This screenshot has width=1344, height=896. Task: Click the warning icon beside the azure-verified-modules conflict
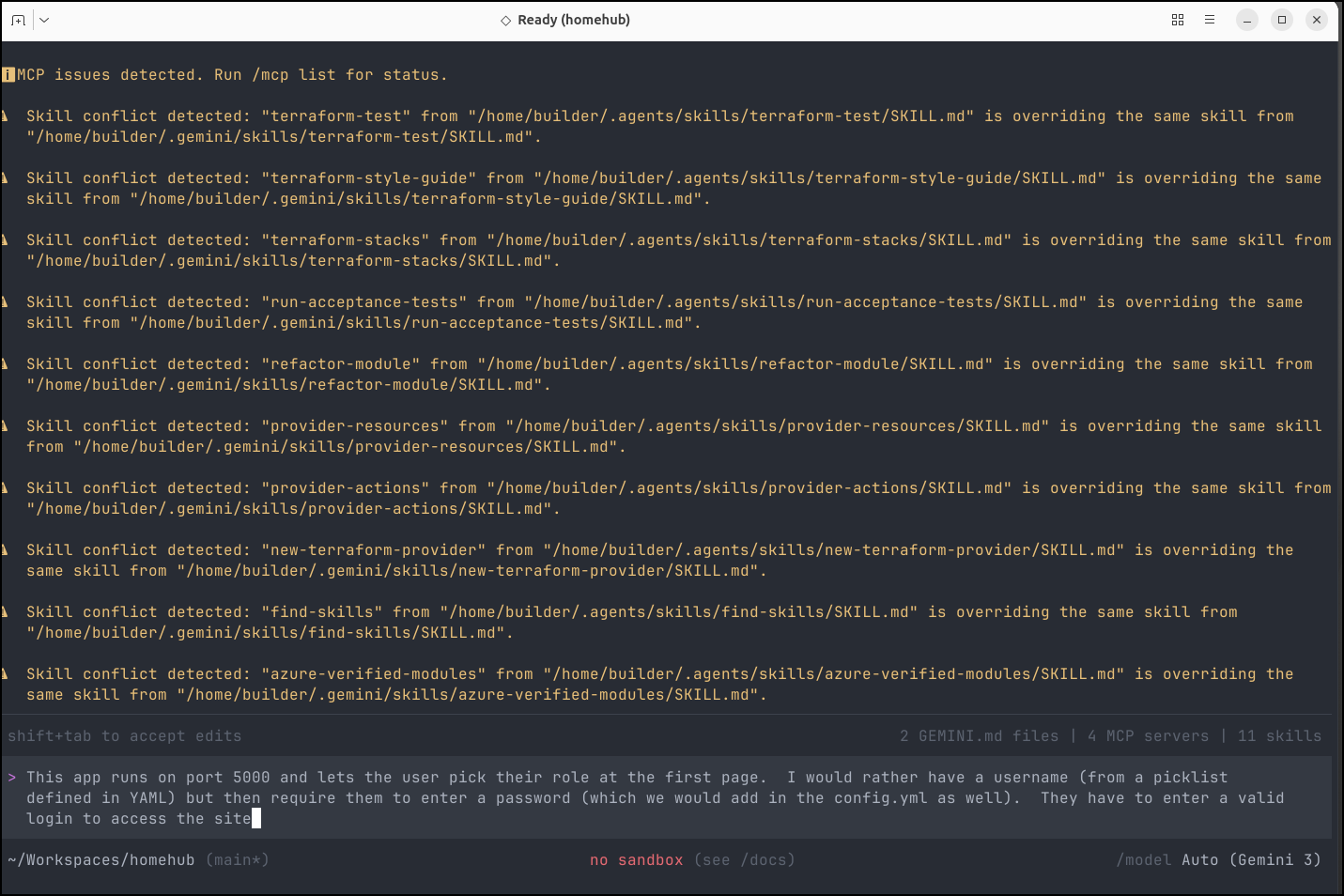6,674
